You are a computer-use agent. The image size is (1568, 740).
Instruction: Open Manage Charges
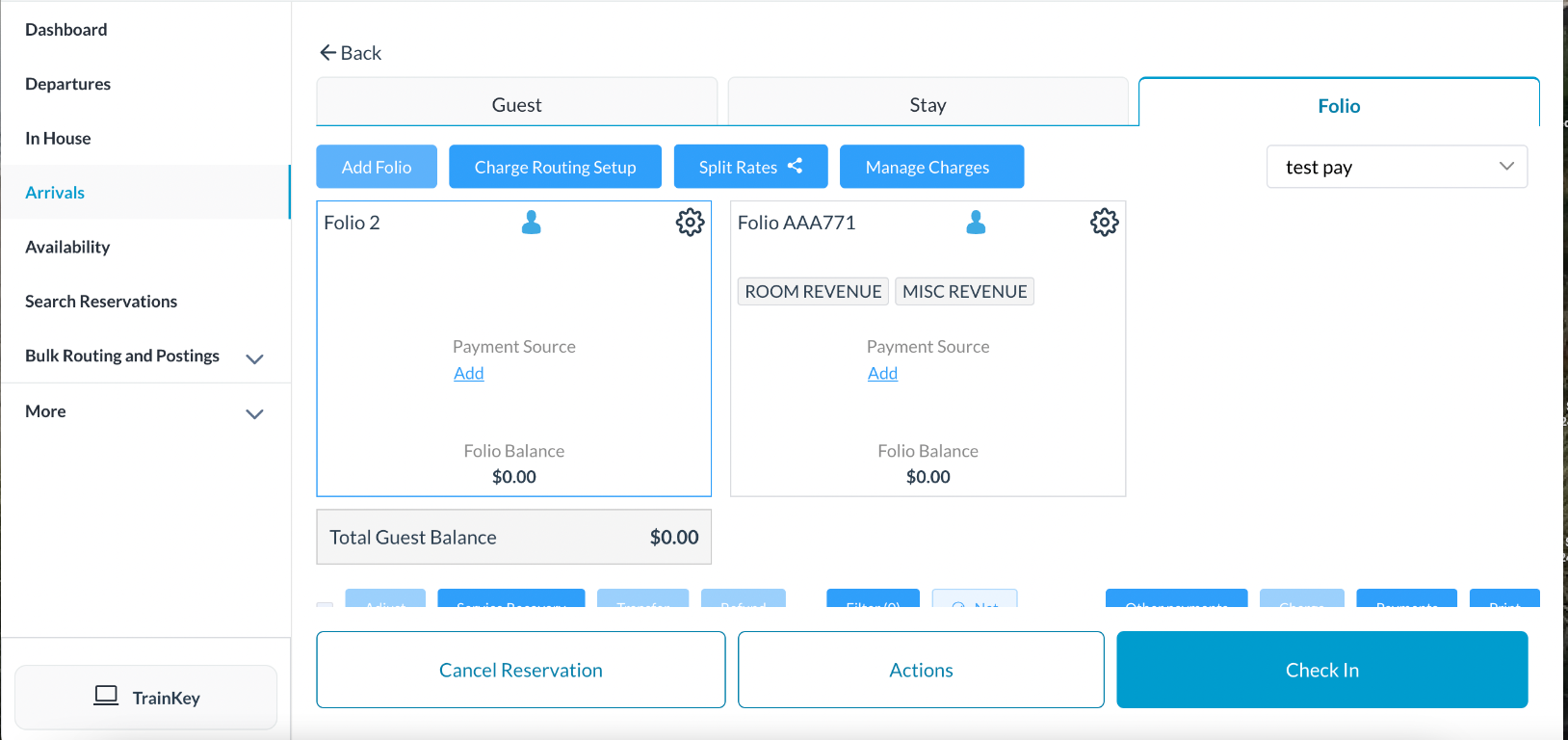[930, 167]
